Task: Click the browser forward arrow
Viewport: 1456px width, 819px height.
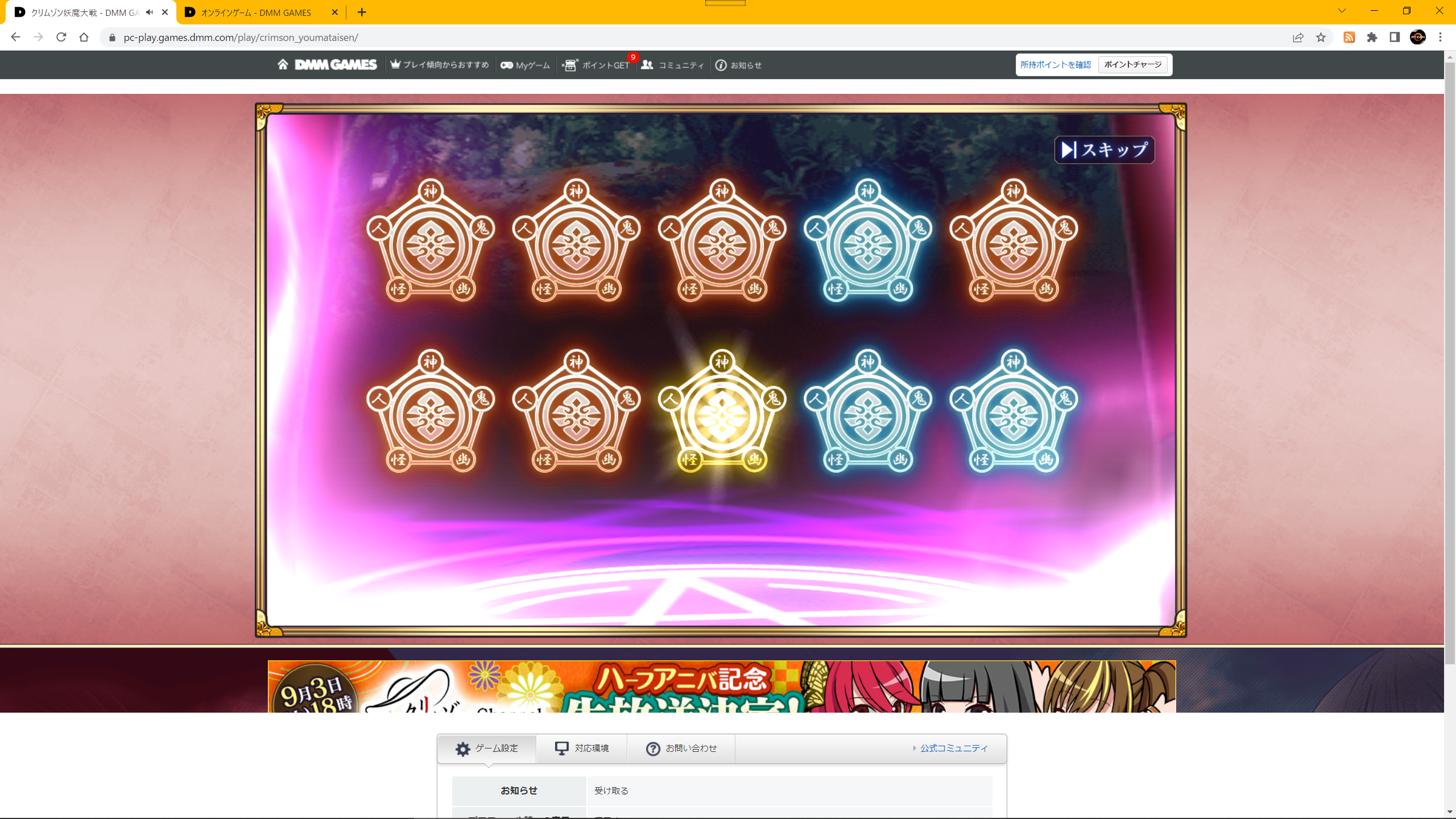Action: [x=38, y=38]
